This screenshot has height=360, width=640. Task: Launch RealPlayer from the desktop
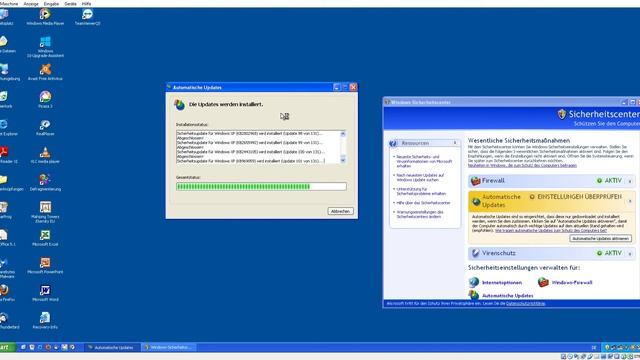[x=45, y=127]
